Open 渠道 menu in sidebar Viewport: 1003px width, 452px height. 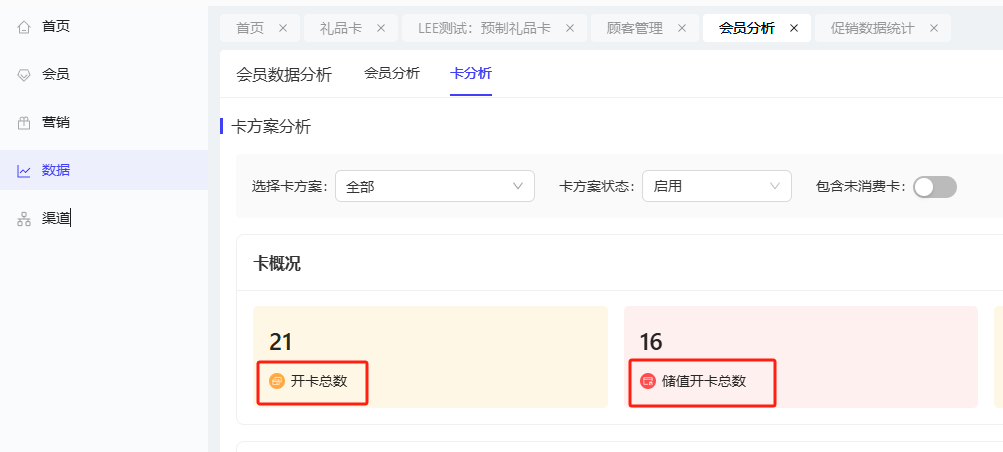pyautogui.click(x=104, y=219)
